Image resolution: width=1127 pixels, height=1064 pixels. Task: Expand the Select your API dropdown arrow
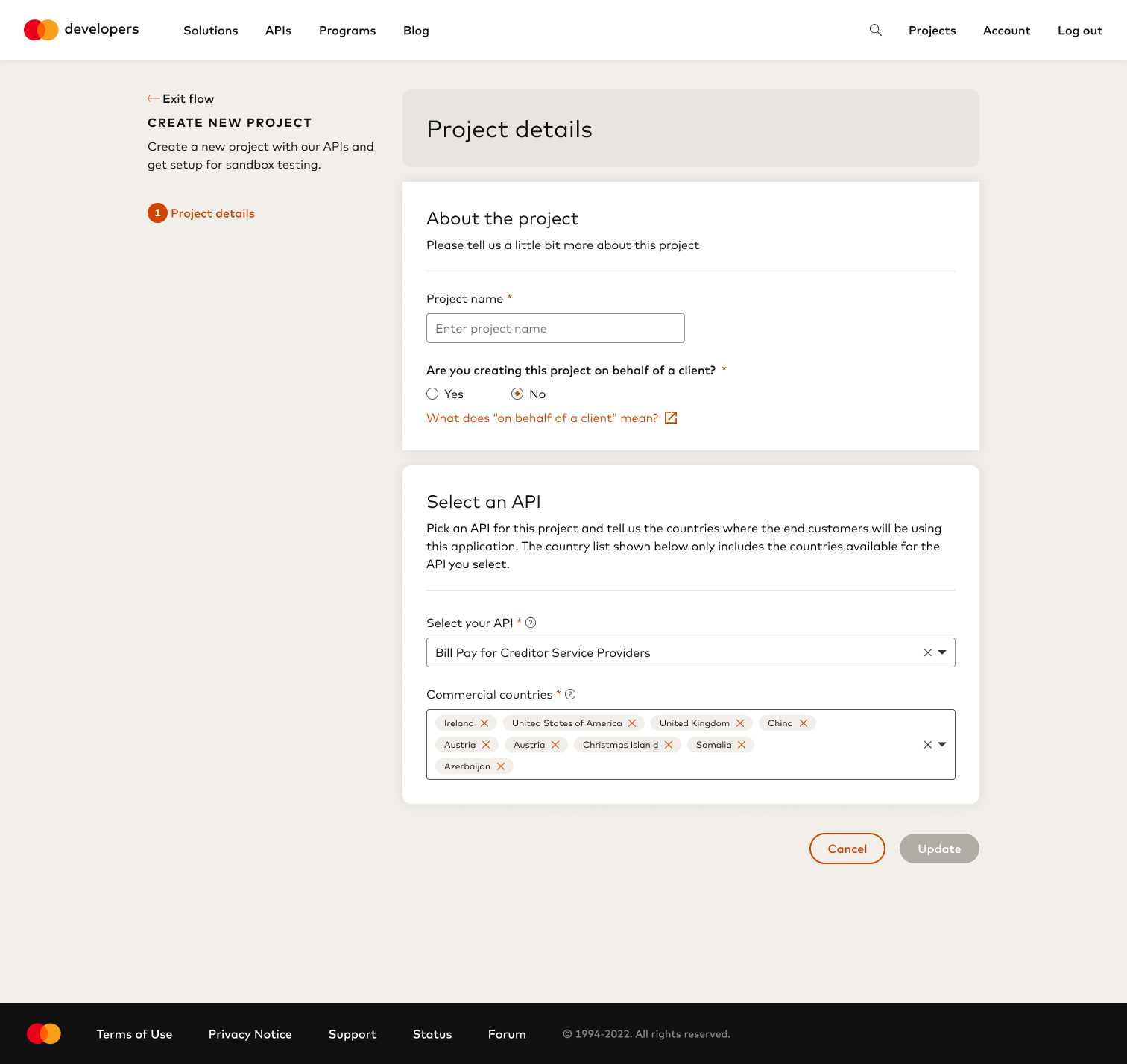tap(942, 652)
